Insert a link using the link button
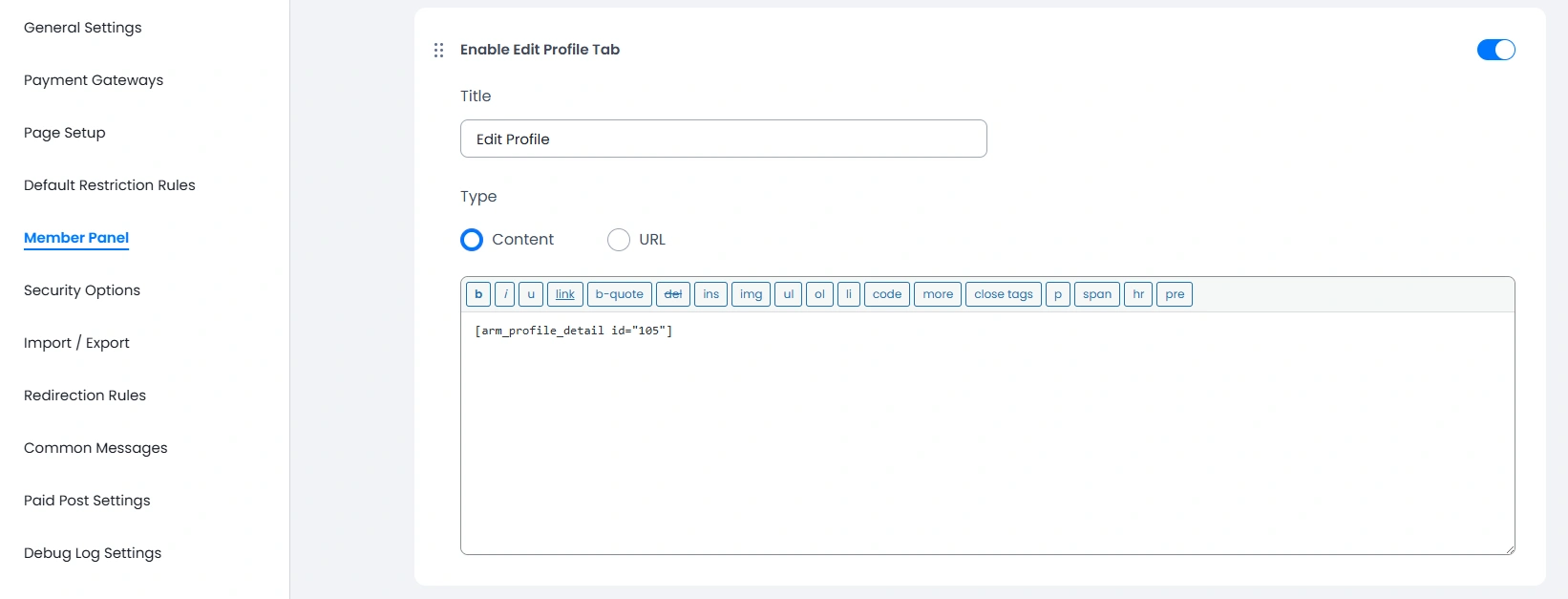1568x599 pixels. [564, 294]
